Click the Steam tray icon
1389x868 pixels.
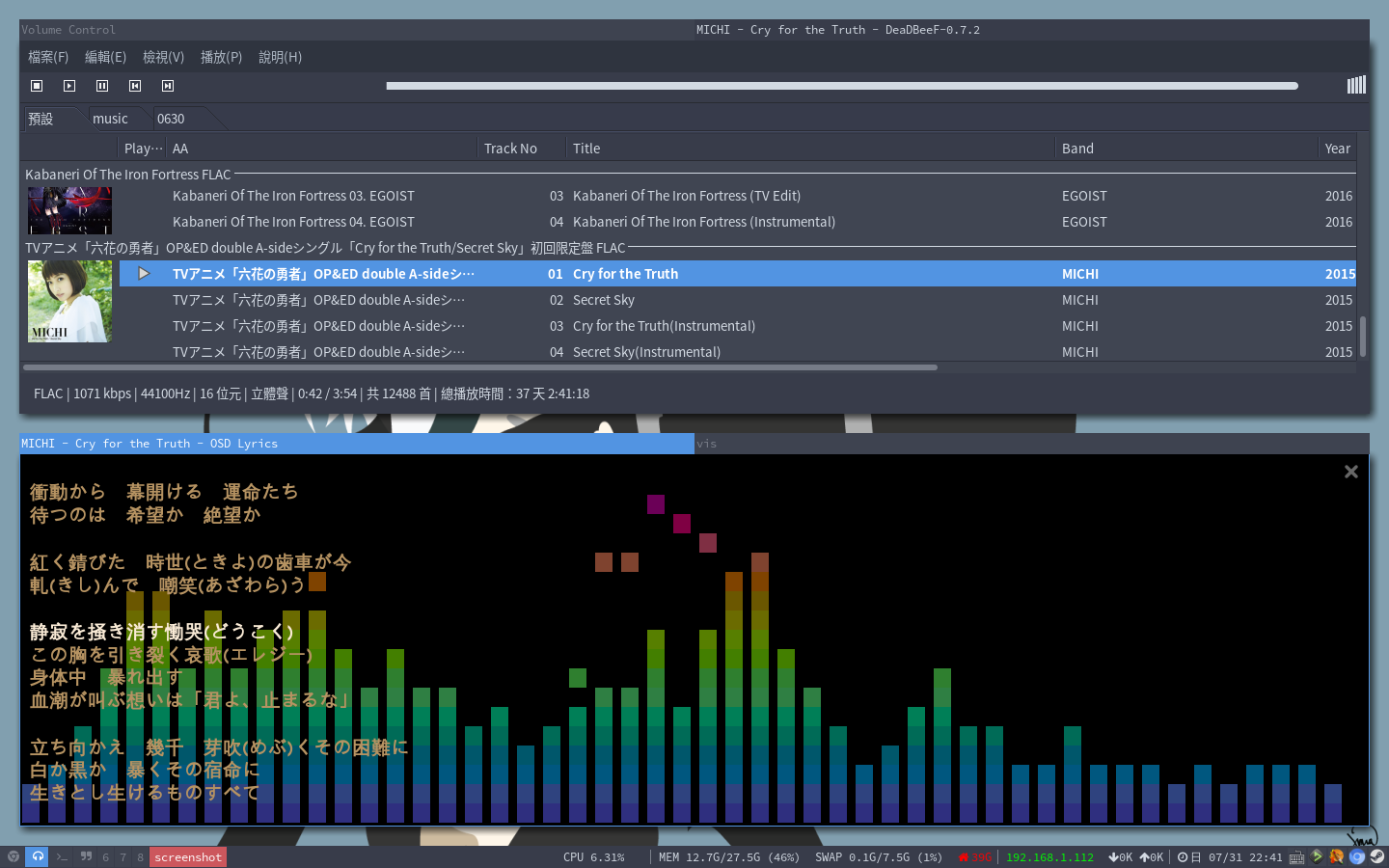click(x=1377, y=856)
